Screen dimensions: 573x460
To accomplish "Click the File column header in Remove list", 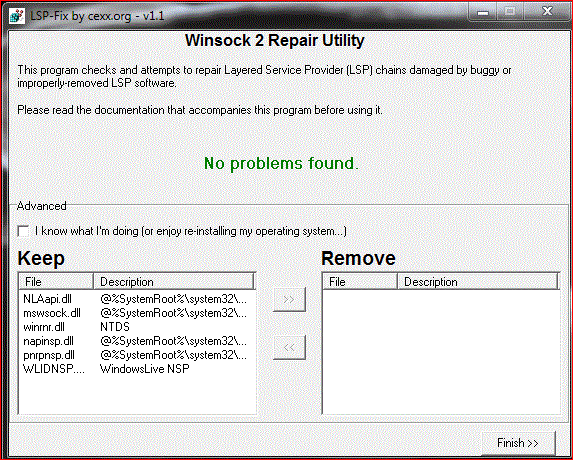I will (x=360, y=282).
